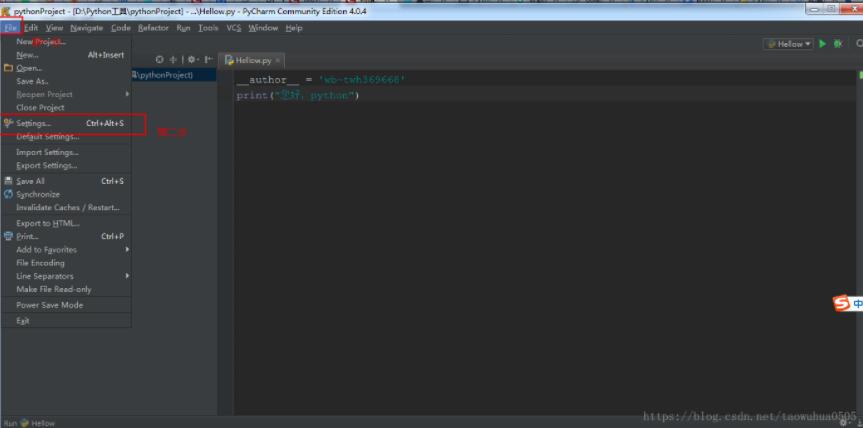Choose Export Settings... entry
863x428 pixels.
66,165
